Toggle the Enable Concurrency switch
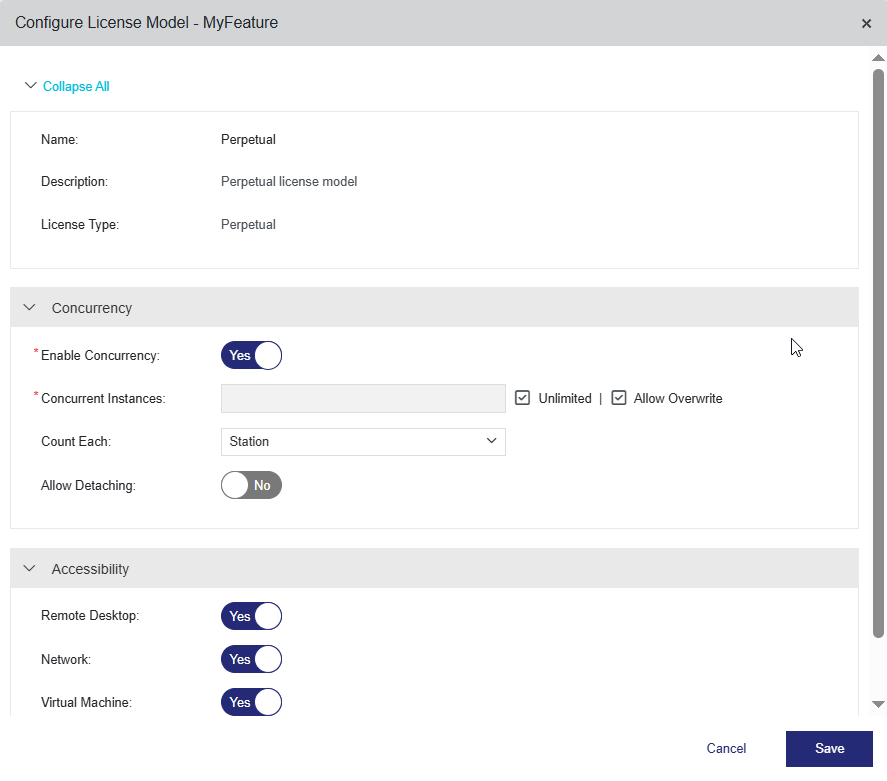887x781 pixels. [251, 355]
